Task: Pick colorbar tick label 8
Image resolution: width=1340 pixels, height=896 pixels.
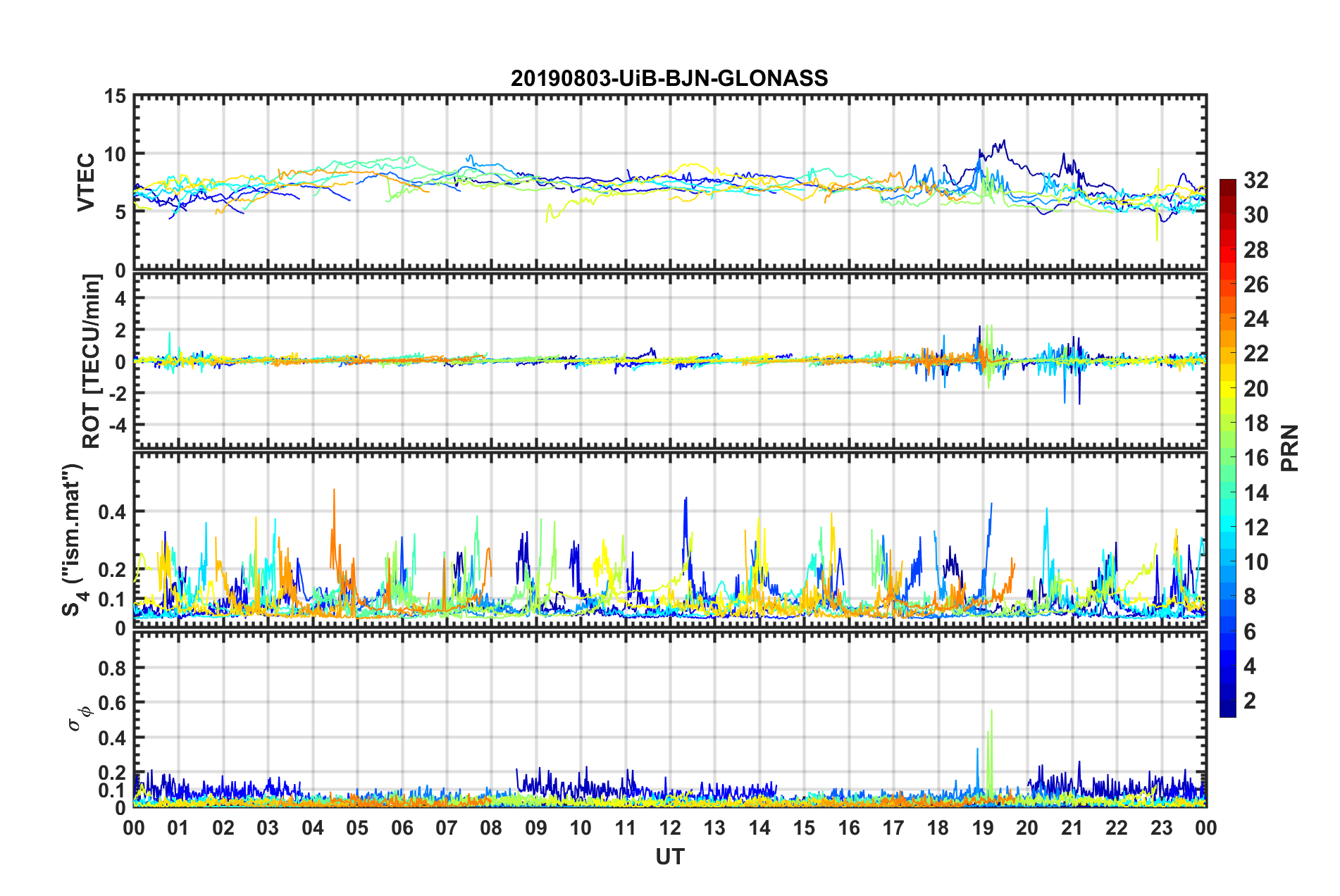Action: point(1250,597)
